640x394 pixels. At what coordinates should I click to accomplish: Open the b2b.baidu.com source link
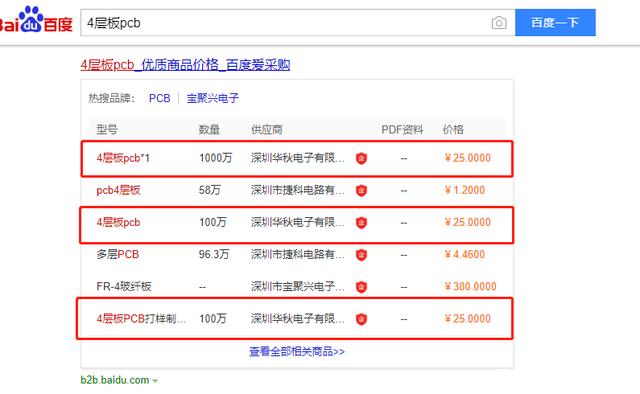point(115,380)
